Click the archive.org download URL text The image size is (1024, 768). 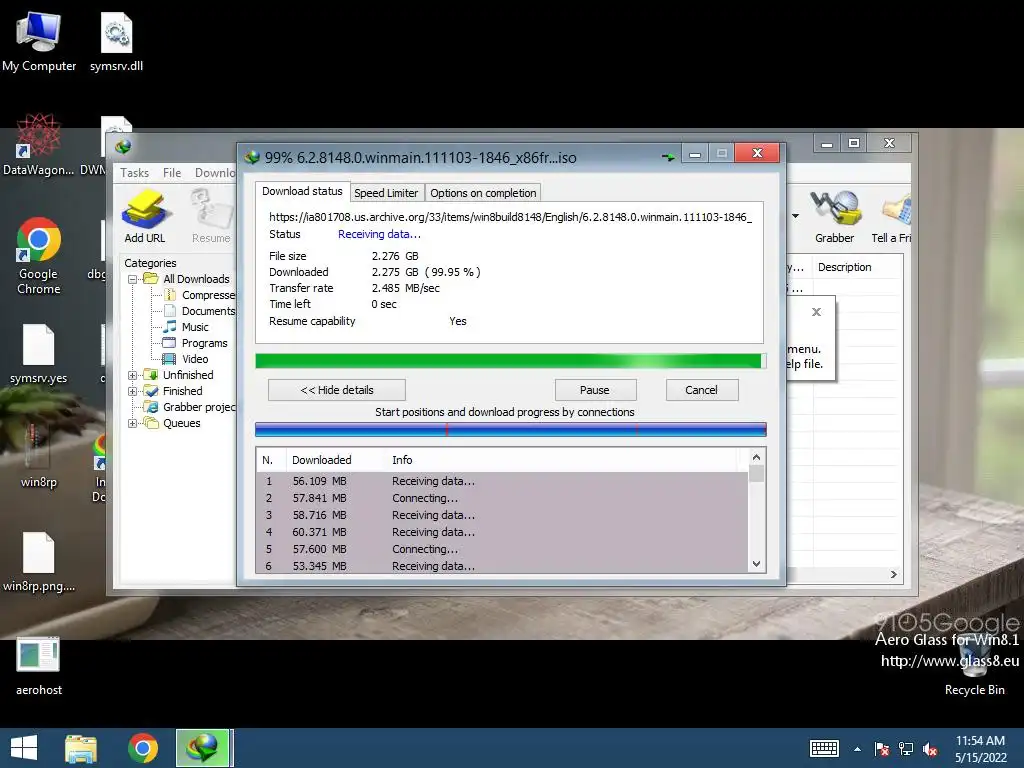(511, 217)
